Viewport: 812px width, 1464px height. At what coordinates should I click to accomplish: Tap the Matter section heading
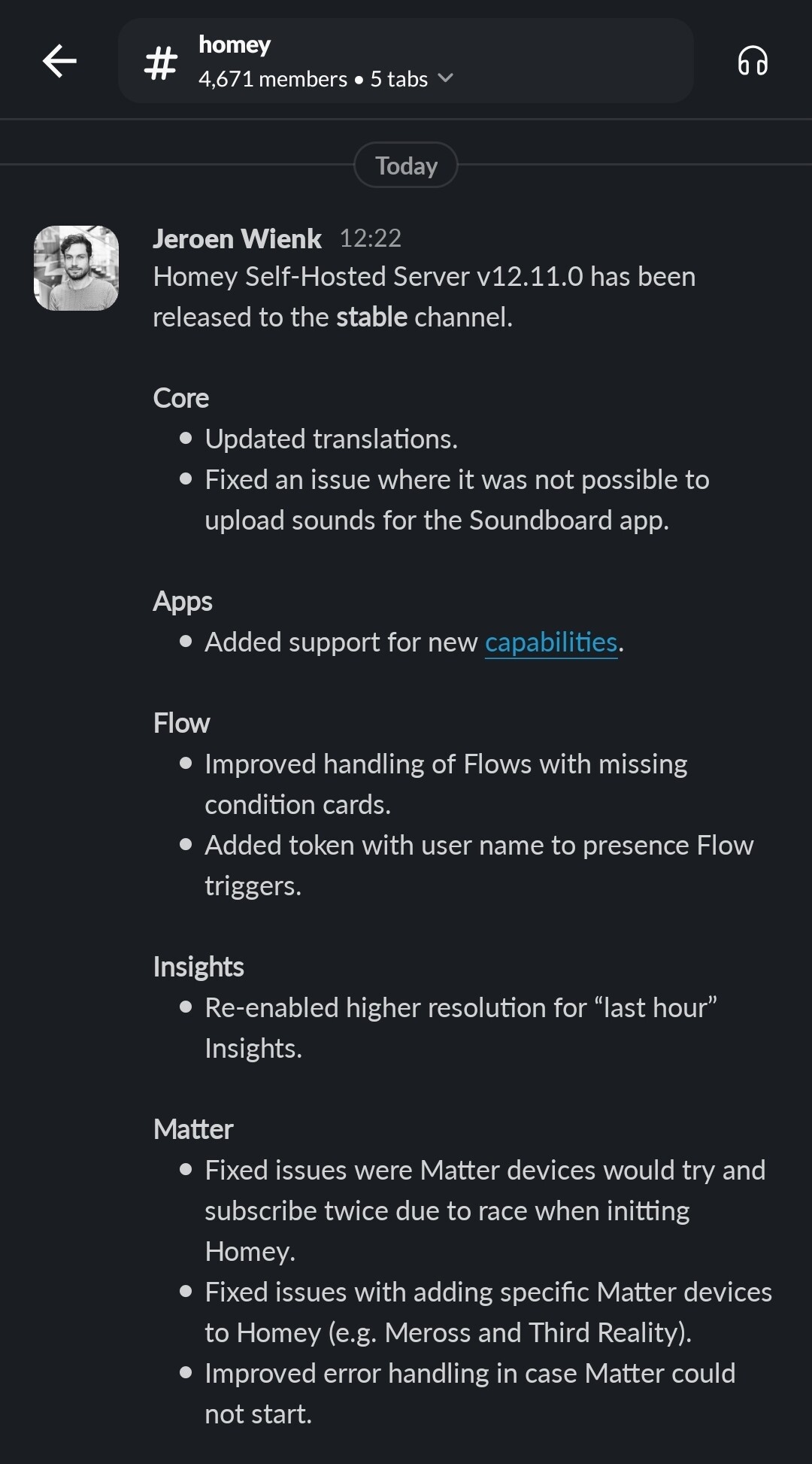(x=193, y=1129)
